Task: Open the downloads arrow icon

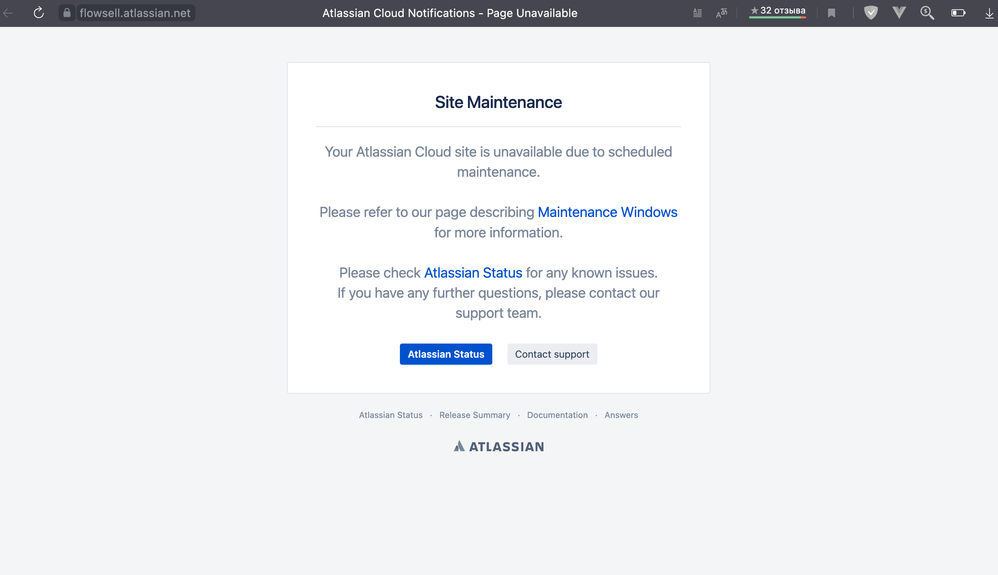Action: tap(989, 13)
